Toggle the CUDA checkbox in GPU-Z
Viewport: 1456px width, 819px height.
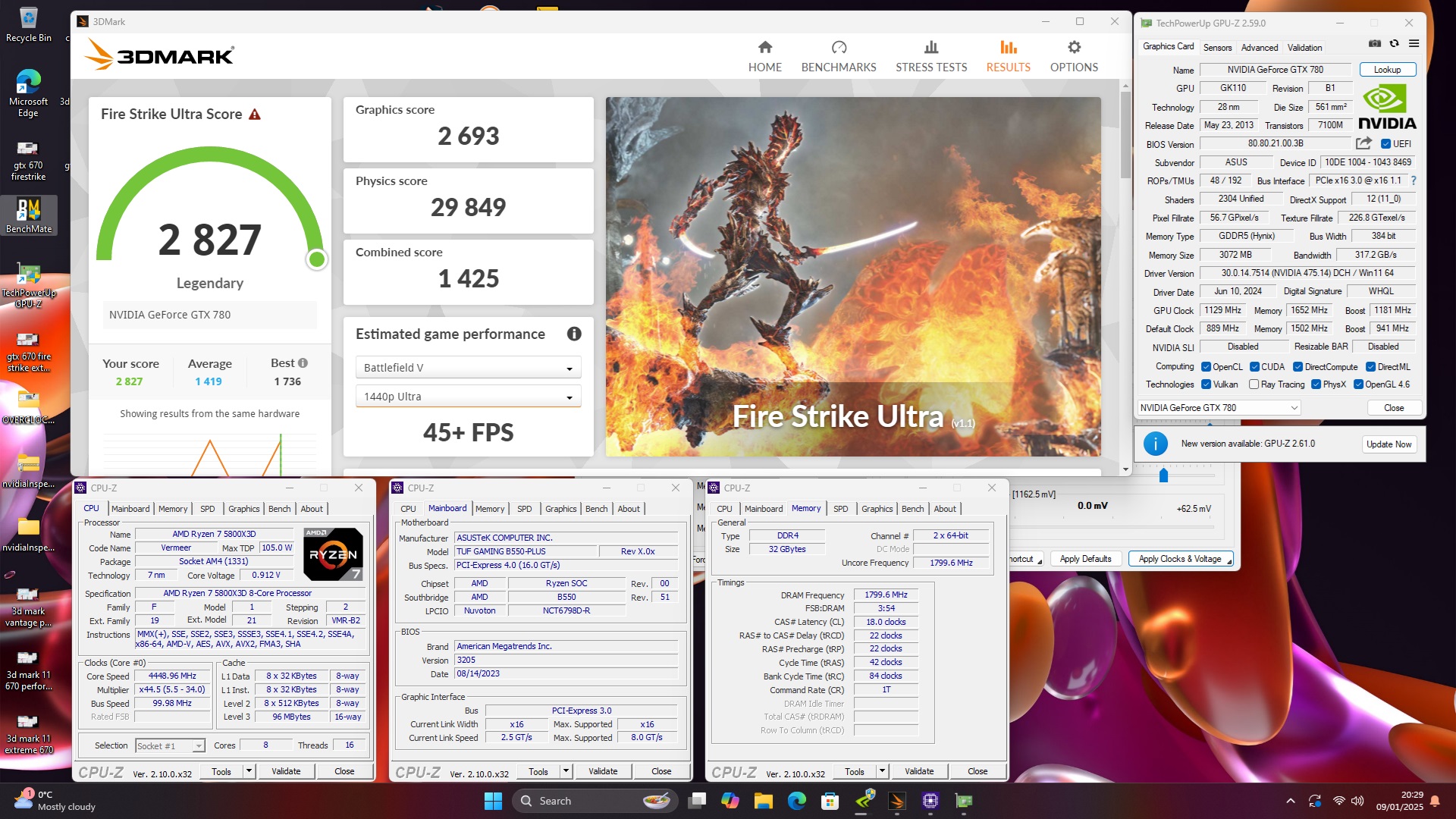click(1254, 367)
